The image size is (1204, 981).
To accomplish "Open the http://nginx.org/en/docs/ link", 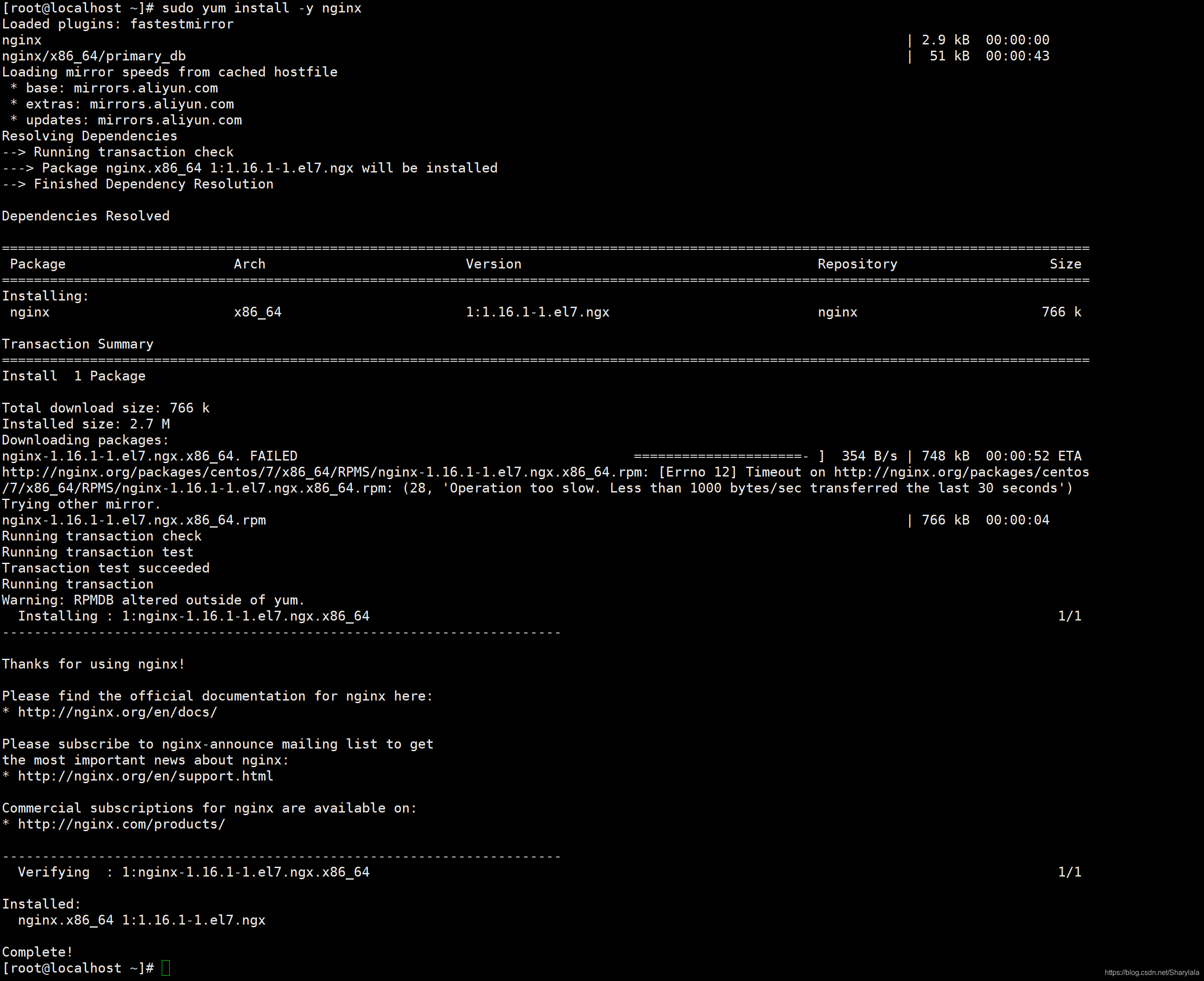I will click(x=117, y=713).
